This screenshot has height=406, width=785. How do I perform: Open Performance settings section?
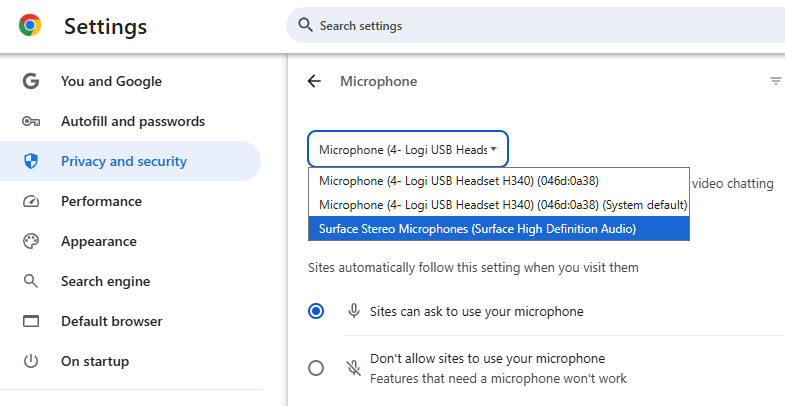tap(101, 201)
